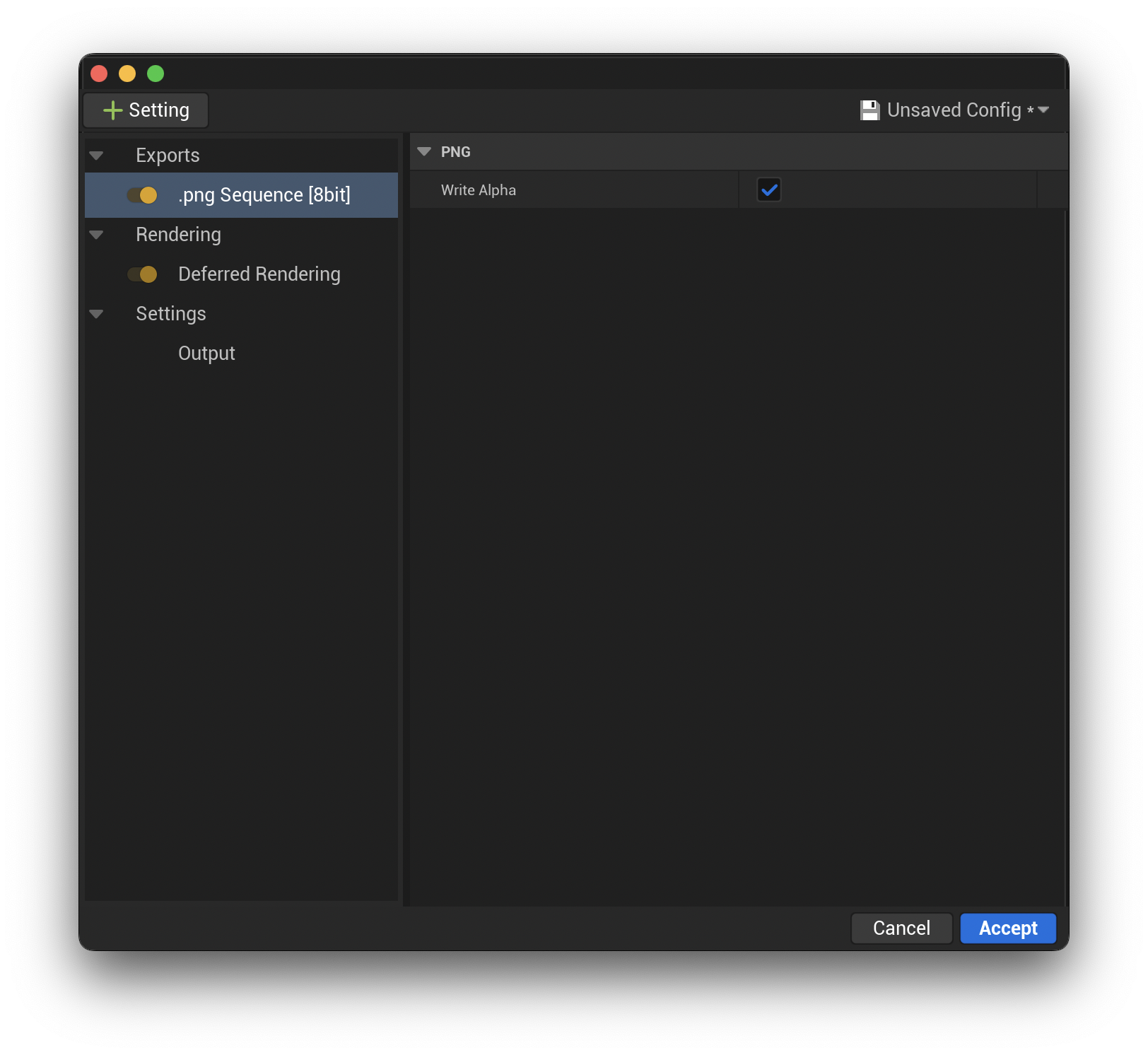Click the green plus icon on Setting button

pos(114,110)
